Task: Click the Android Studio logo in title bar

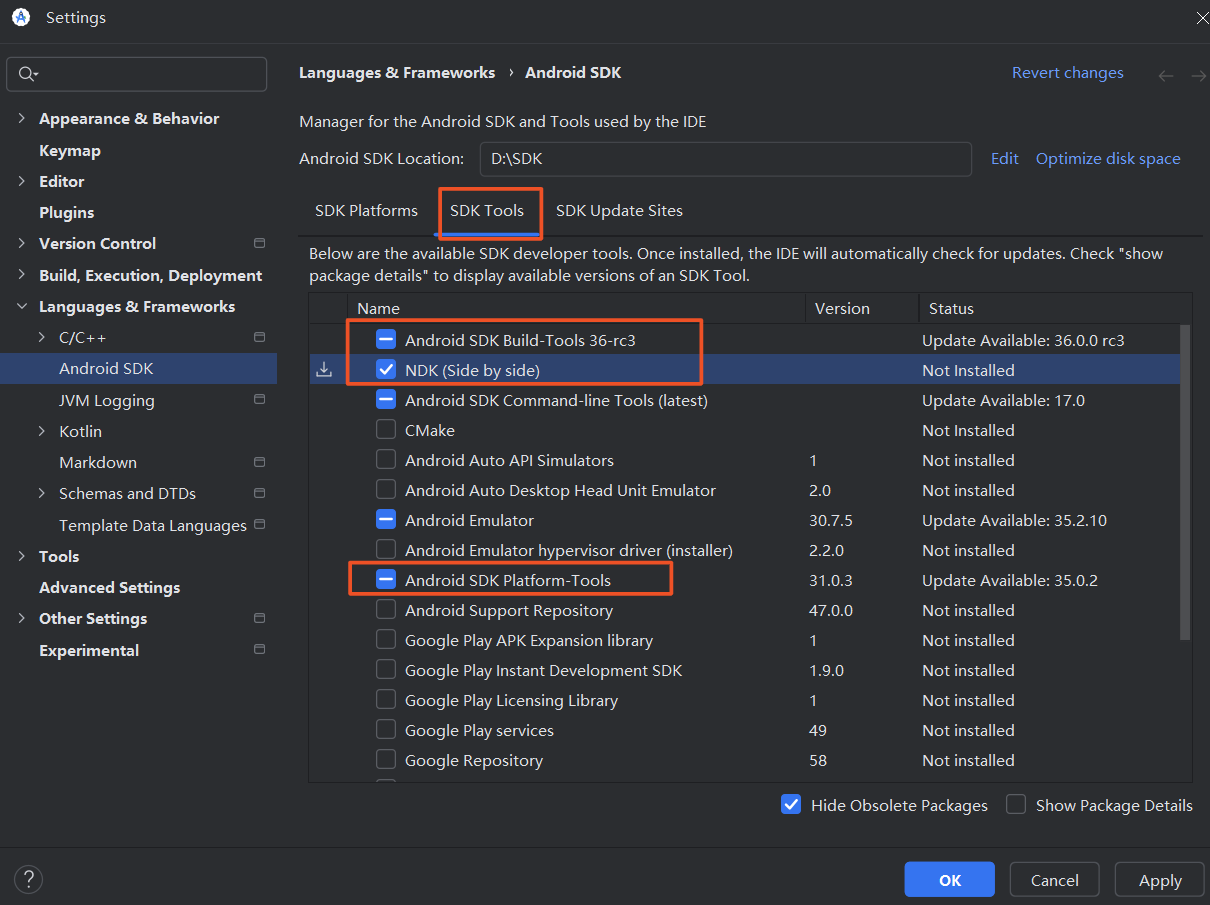Action: coord(21,17)
